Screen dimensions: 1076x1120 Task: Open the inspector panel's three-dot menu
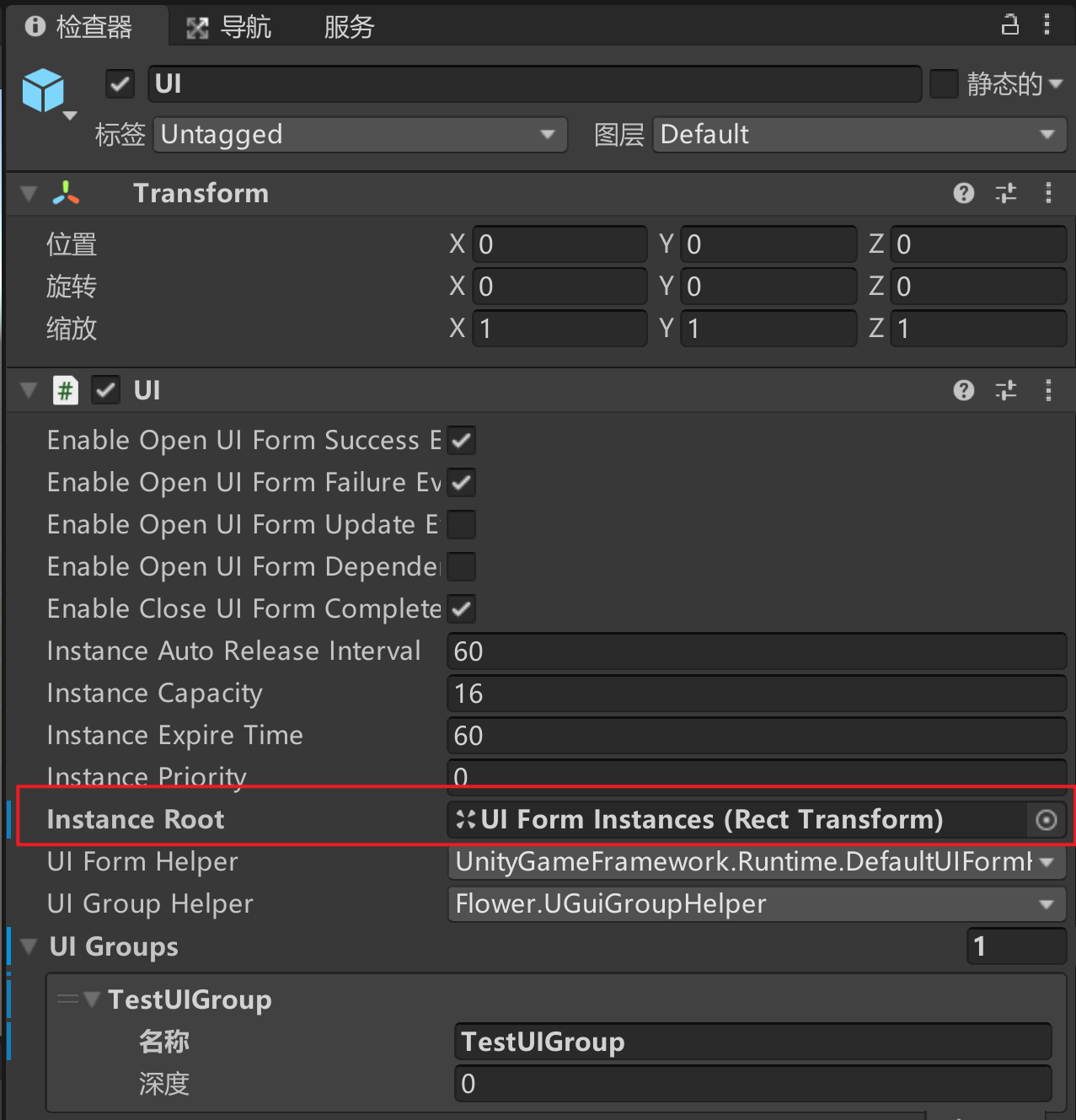(x=1047, y=24)
